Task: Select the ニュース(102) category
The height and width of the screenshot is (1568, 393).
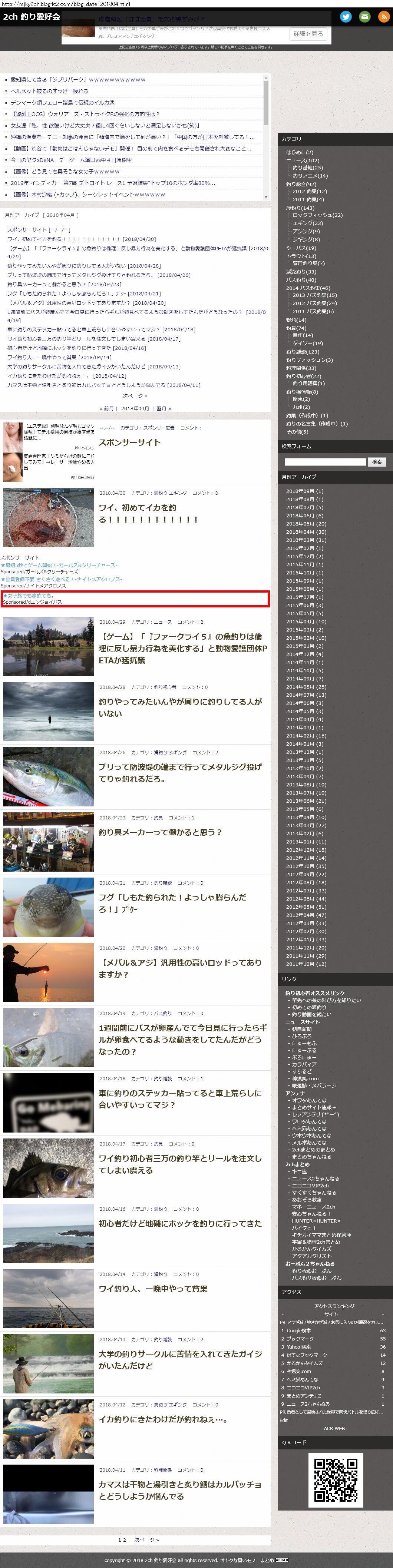Action: pos(302,160)
